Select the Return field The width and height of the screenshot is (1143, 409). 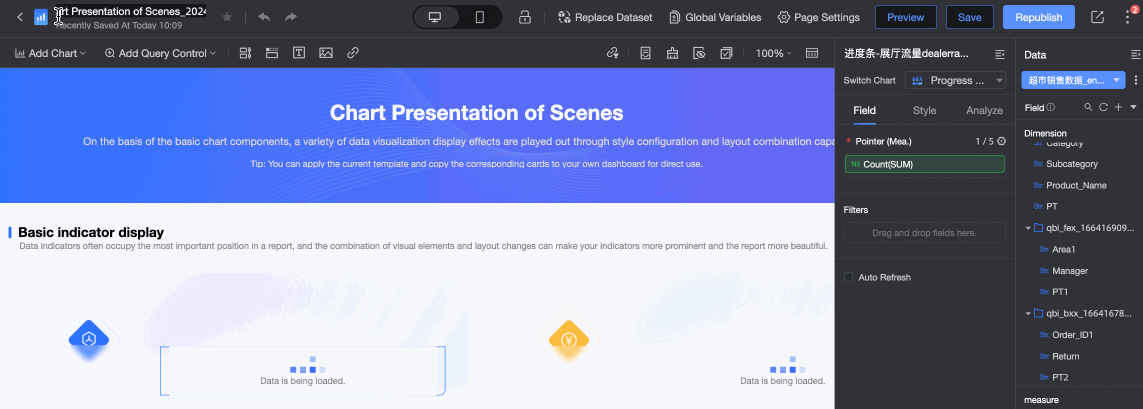[1065, 356]
